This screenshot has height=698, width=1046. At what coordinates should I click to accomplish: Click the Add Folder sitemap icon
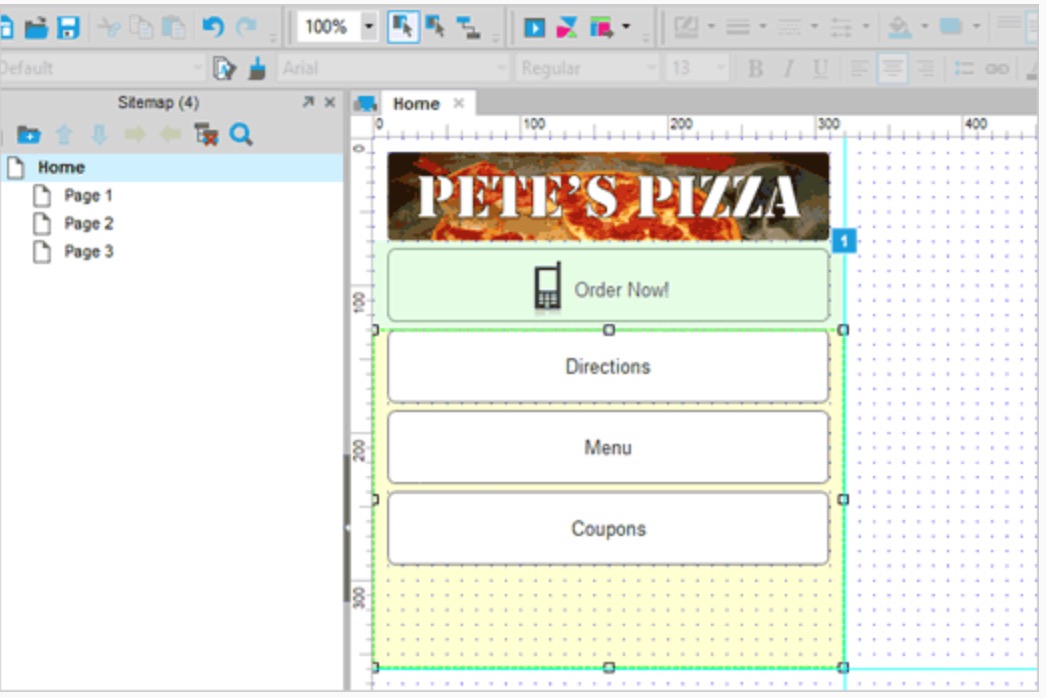28,135
